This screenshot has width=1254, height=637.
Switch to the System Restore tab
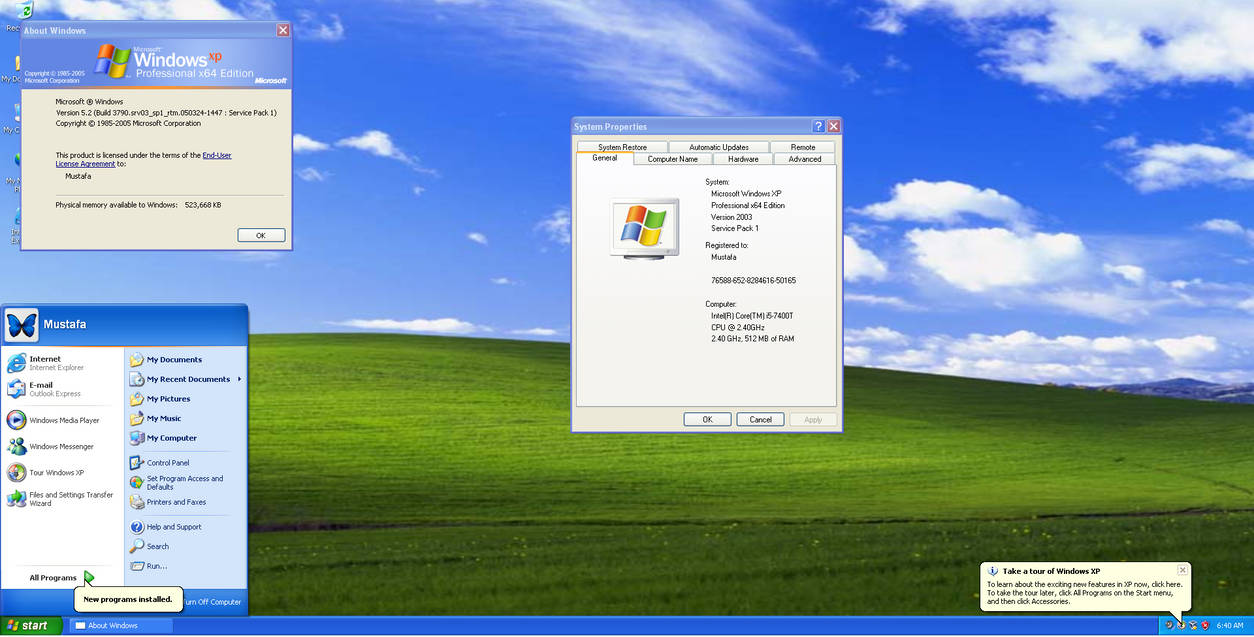tap(621, 146)
